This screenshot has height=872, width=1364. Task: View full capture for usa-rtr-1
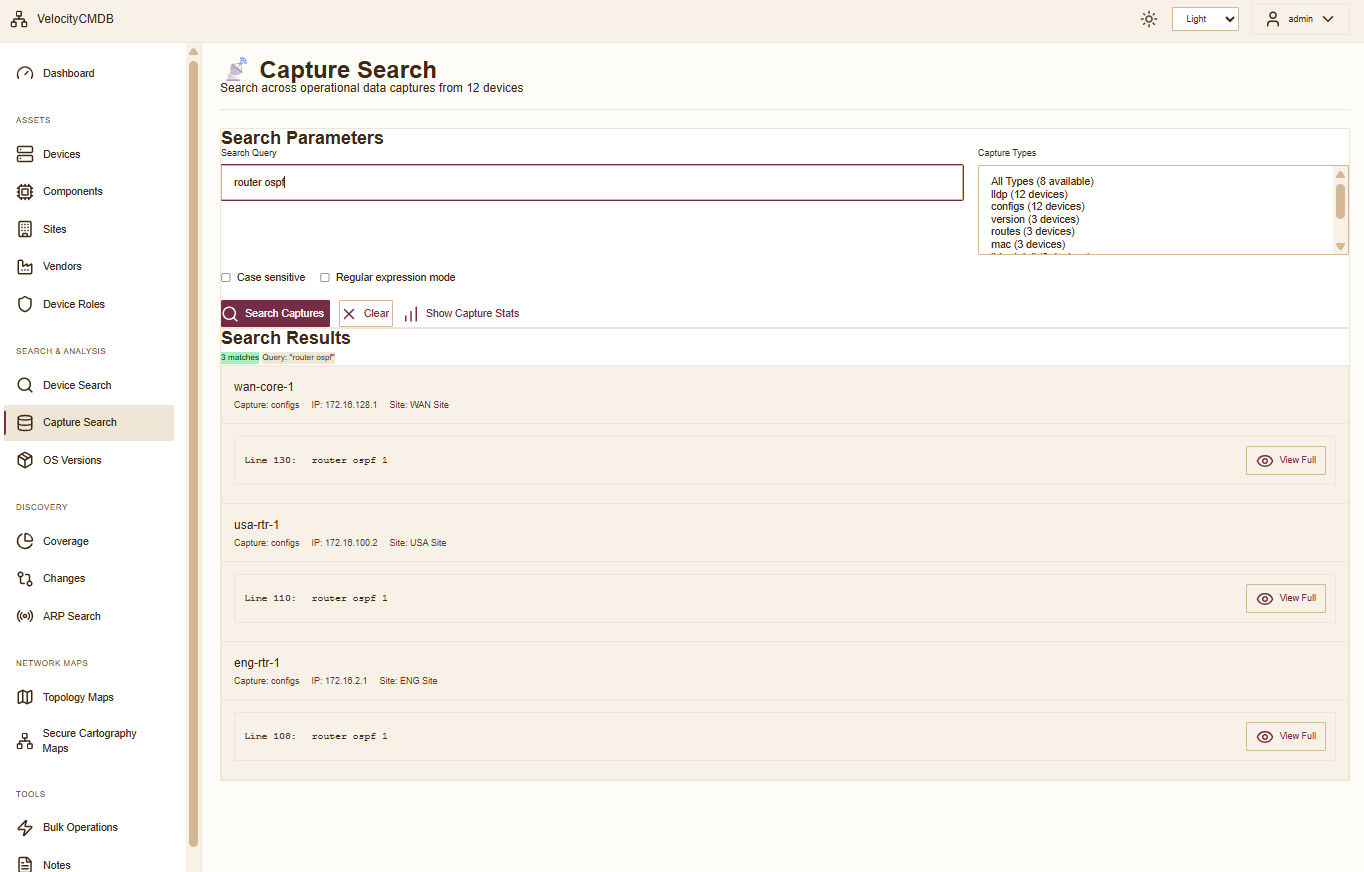click(x=1286, y=598)
